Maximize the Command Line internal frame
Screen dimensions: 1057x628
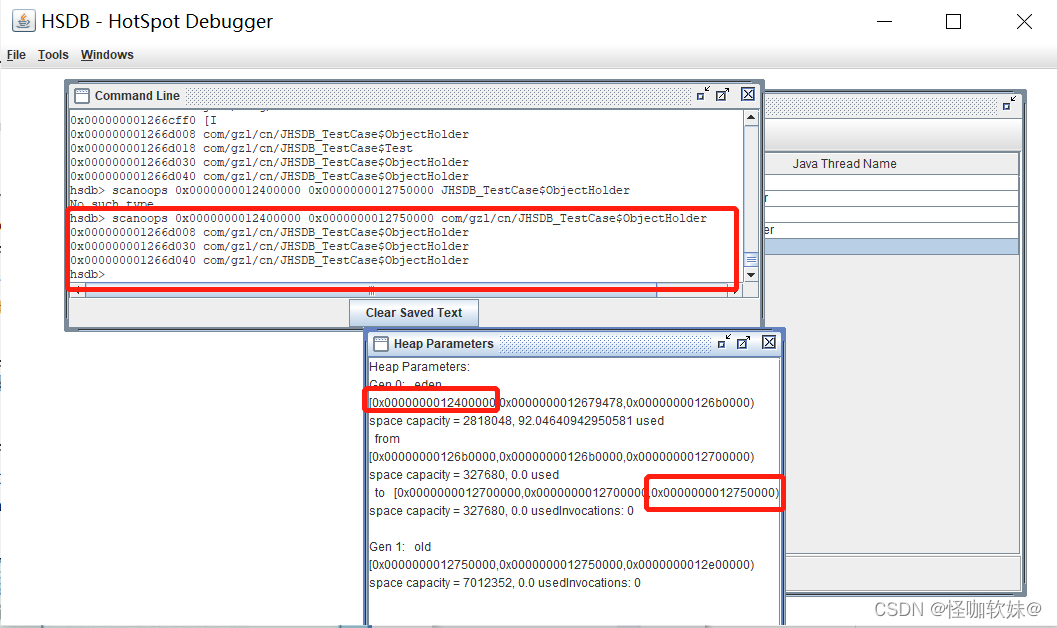click(x=723, y=94)
